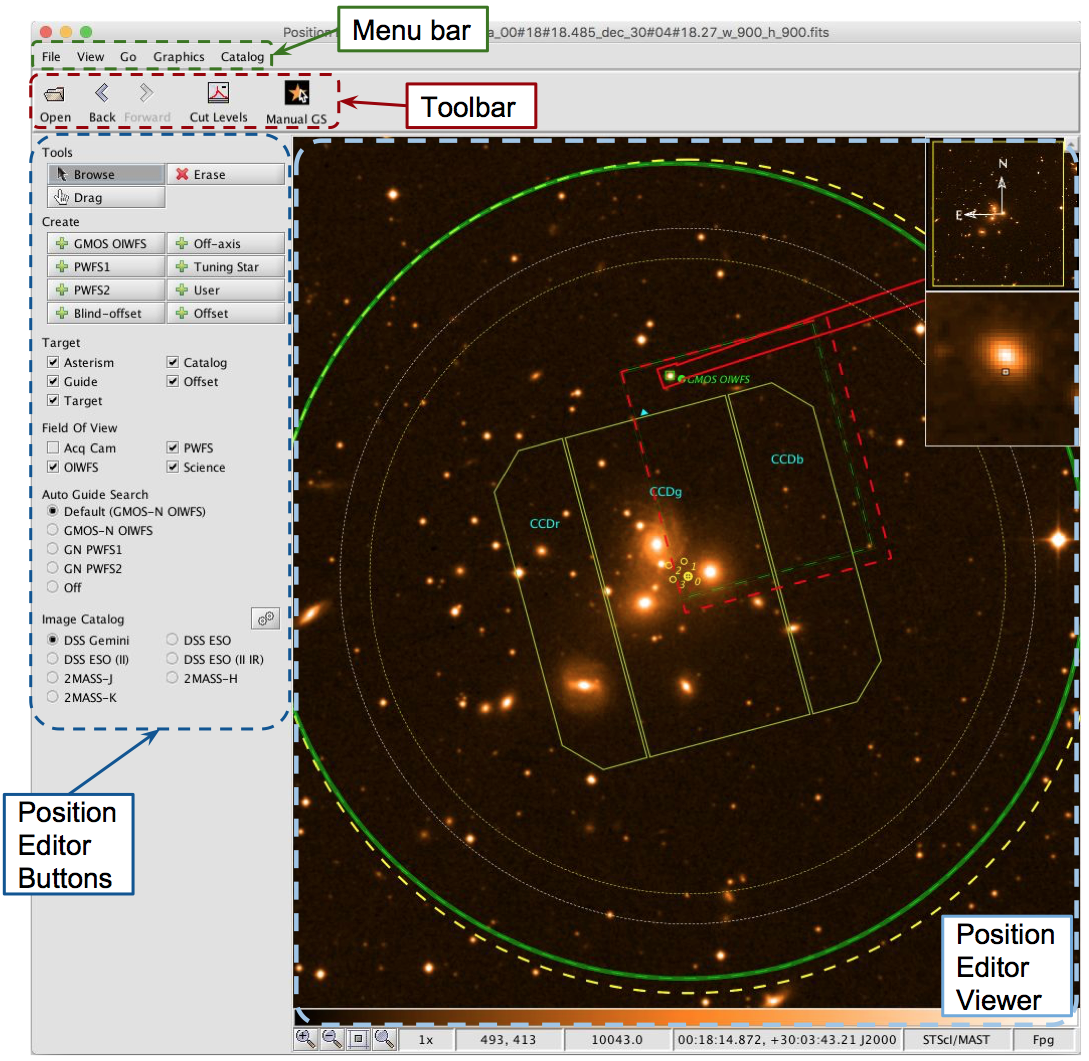Create a Tuning Star
The height and width of the screenshot is (1061, 1089).
tap(226, 267)
